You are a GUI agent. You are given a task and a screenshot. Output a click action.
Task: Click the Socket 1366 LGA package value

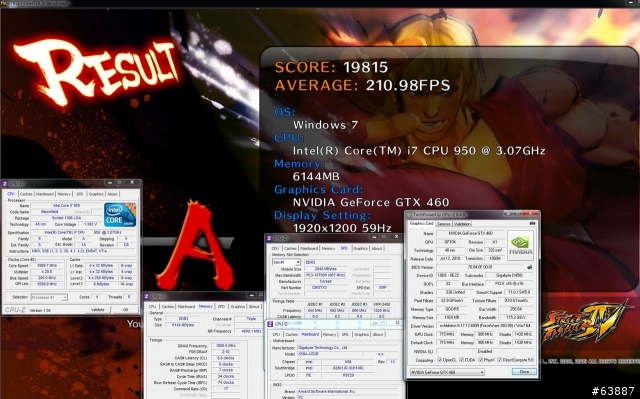(66, 218)
